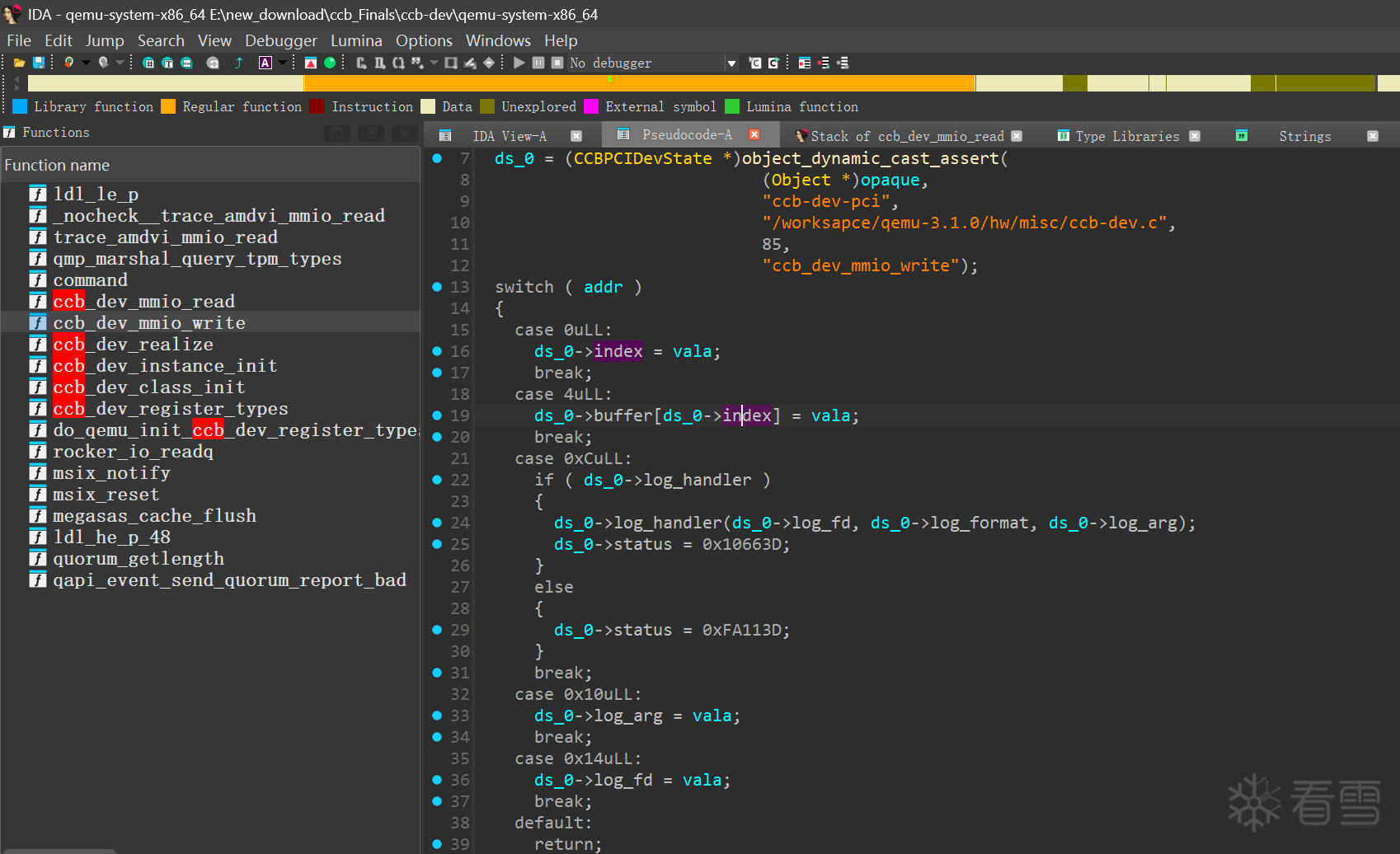Click the 'Function name' column header
Image resolution: width=1400 pixels, height=854 pixels.
click(x=58, y=165)
